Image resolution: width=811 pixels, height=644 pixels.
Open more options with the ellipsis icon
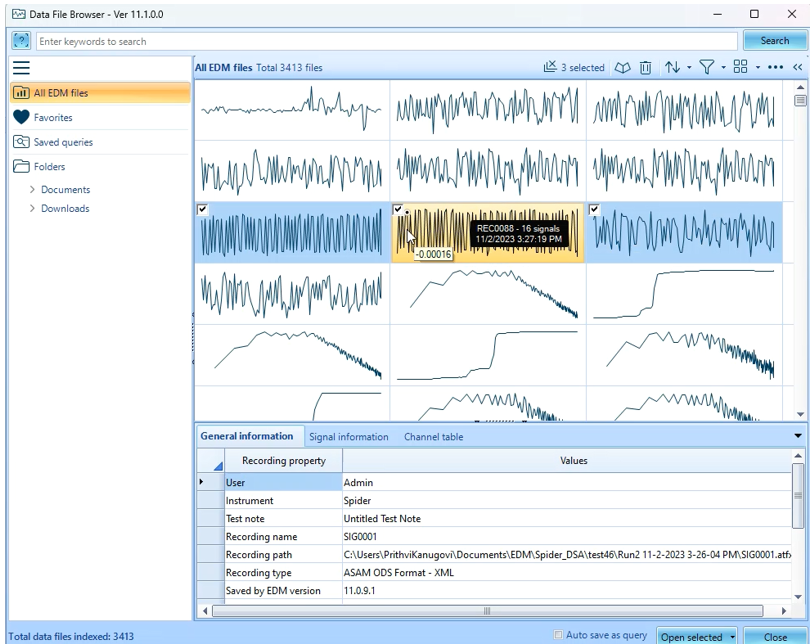773,68
